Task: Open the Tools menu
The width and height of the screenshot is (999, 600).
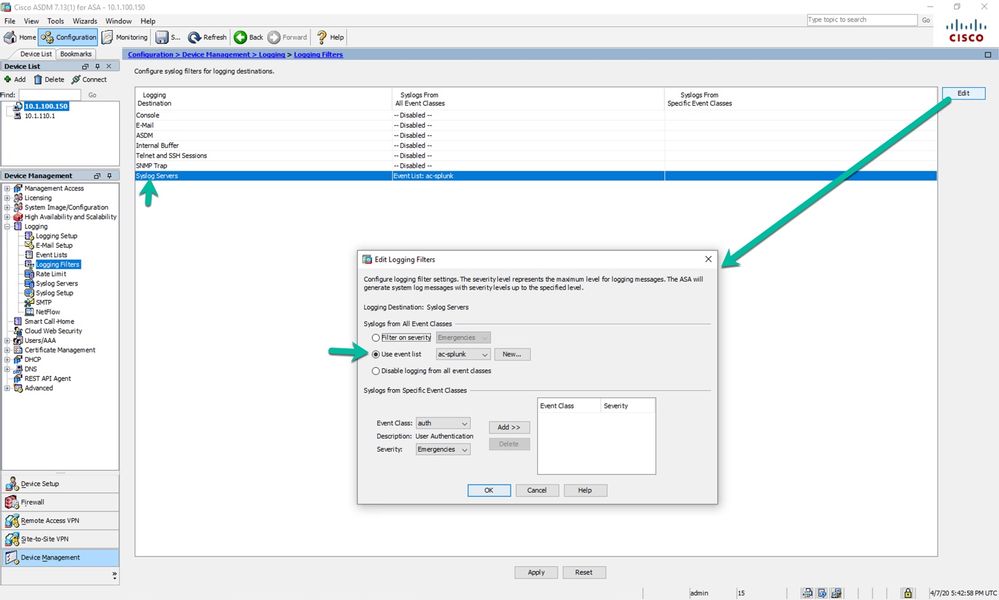Action: [55, 21]
